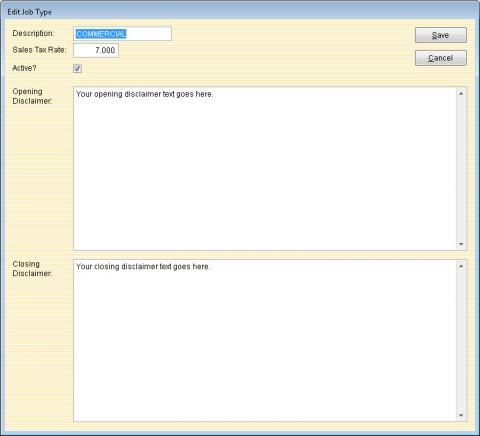This screenshot has width=480, height=436.
Task: Click the opening disclaimer placeholder text line
Action: (144, 94)
